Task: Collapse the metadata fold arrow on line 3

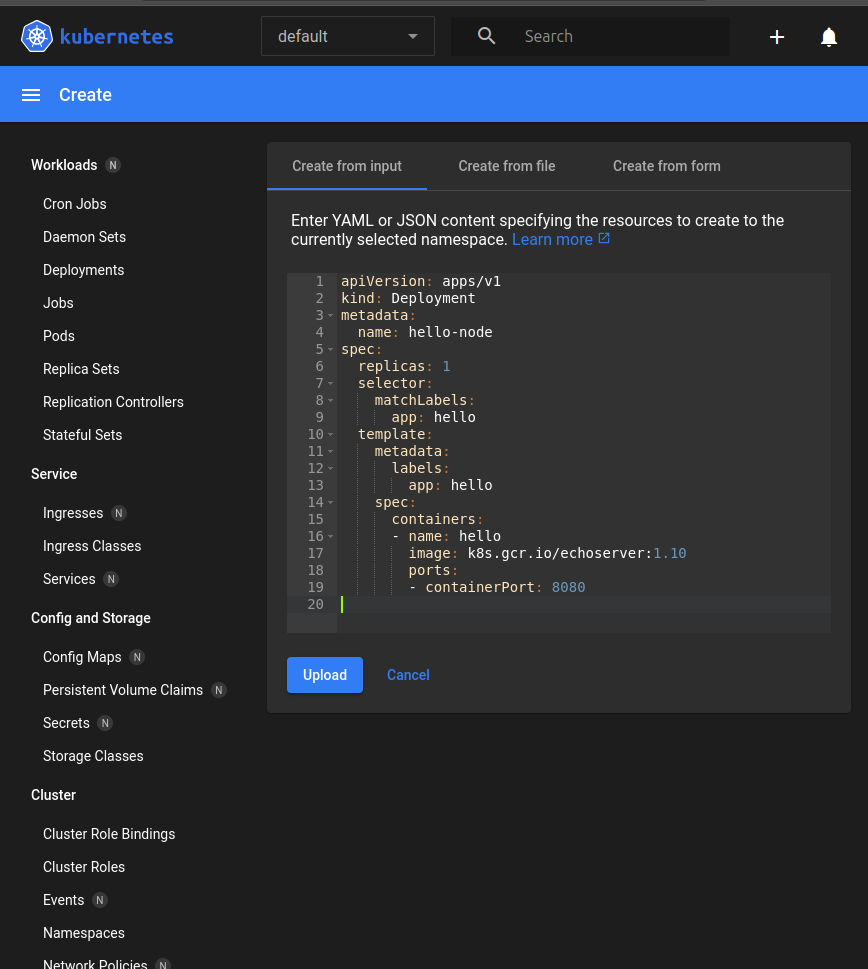Action: [331, 316]
